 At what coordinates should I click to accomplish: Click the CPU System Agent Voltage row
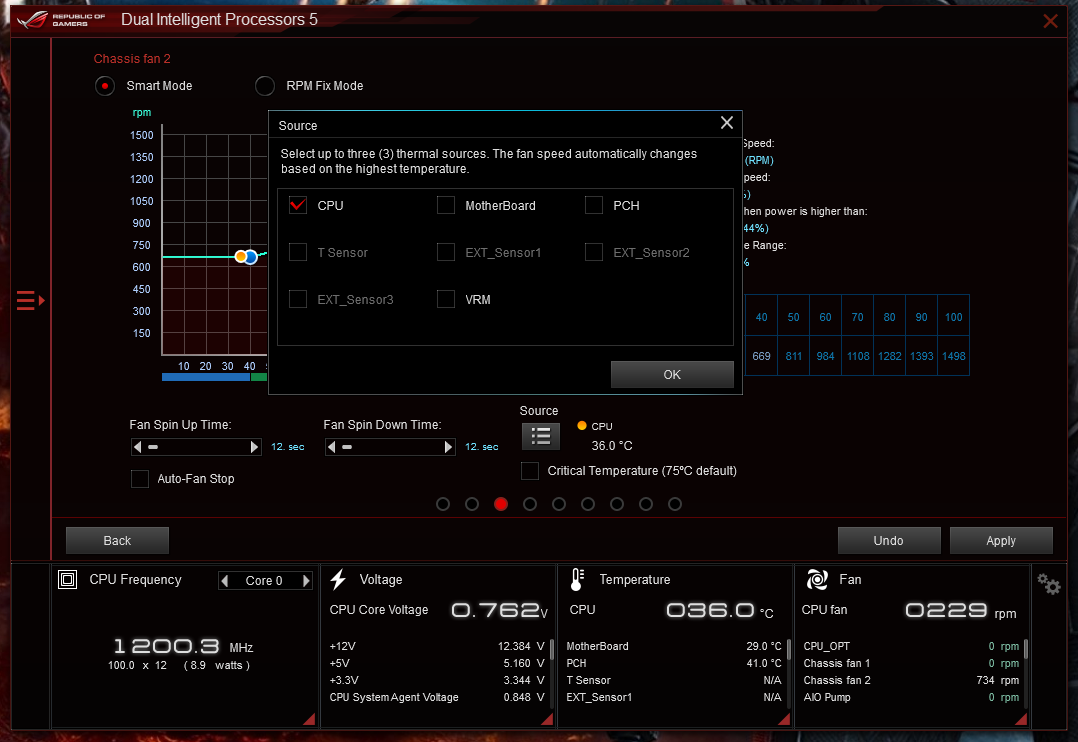437,697
